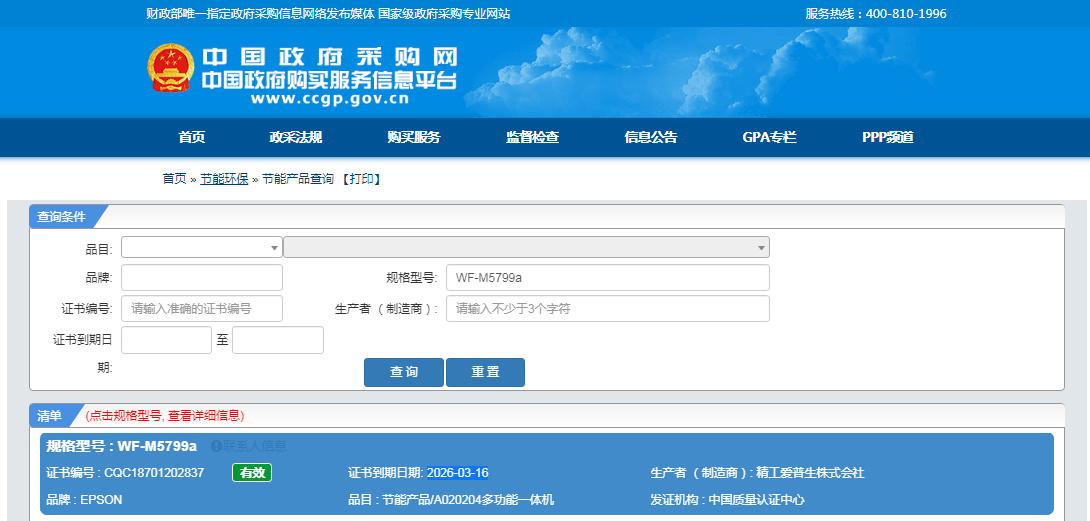Expand the disabled sub-category dropdown

[x=526, y=247]
